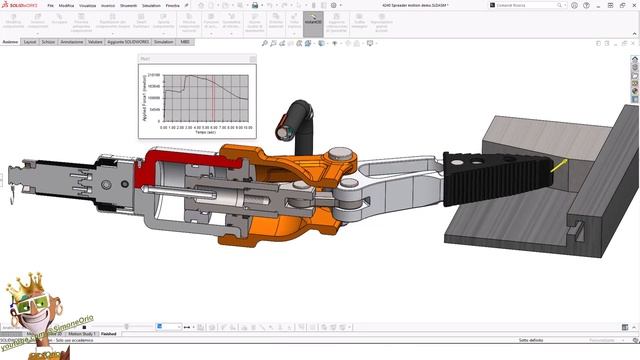Screen dimensions: 640x360
Task: Open the SOLIDWORKS Resources home task pane icon
Action: tap(635, 60)
